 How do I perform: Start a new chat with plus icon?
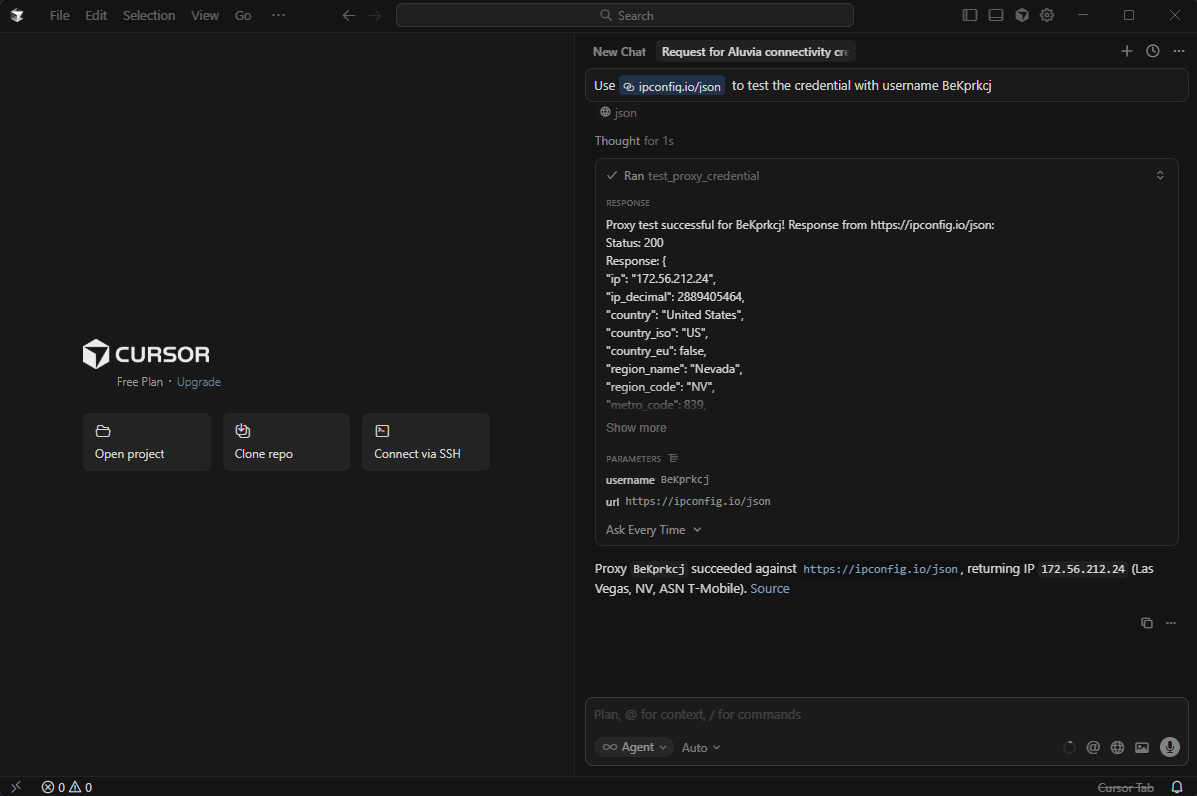coord(1126,51)
